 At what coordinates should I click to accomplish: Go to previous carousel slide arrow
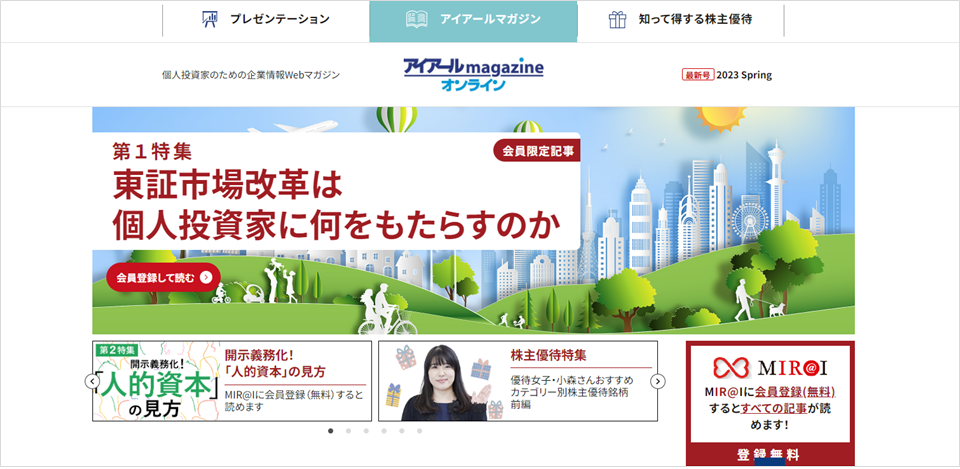pyautogui.click(x=91, y=381)
